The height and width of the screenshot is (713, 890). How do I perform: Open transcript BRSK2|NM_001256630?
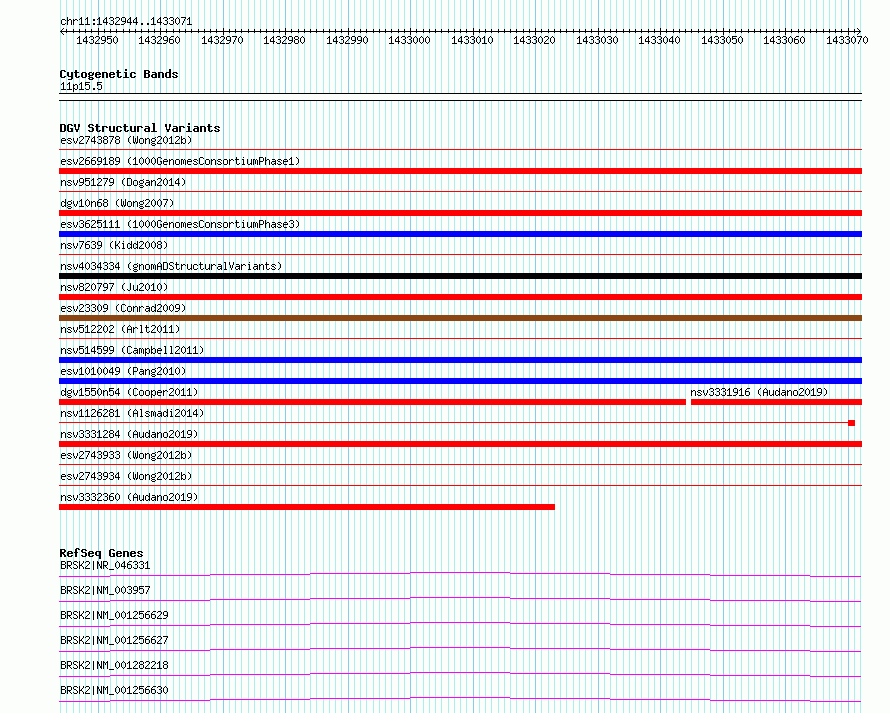(114, 690)
